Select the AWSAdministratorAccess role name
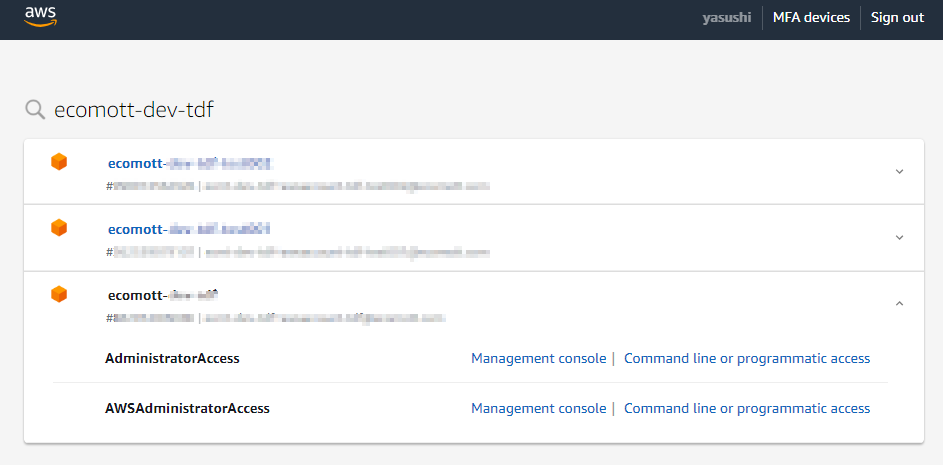943x465 pixels. point(187,408)
